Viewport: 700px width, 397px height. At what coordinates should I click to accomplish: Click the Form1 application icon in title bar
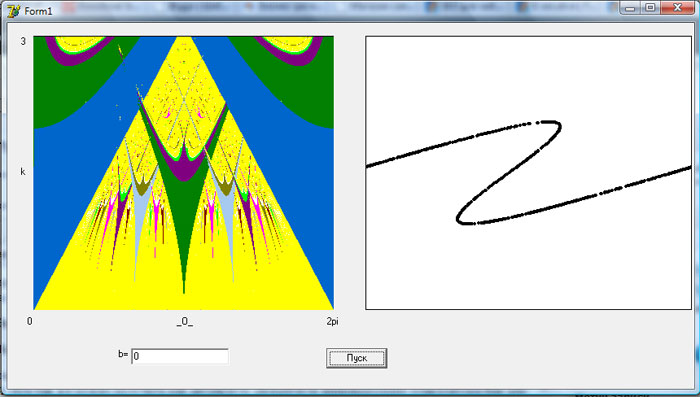pos(14,10)
